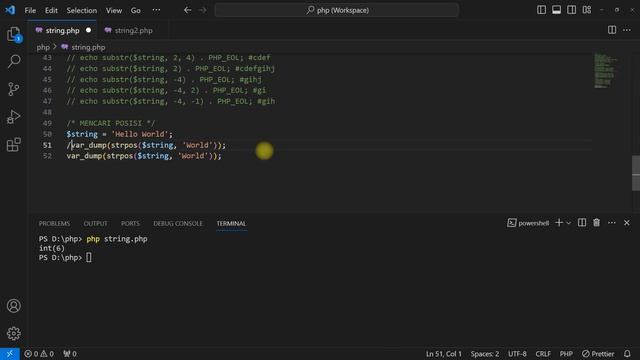This screenshot has height=360, width=640.
Task: Open the PROBLEMS panel tab
Action: click(x=54, y=224)
